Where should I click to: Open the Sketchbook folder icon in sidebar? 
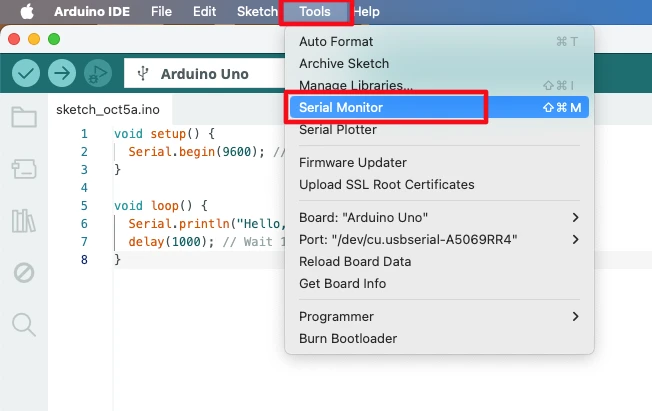point(23,118)
